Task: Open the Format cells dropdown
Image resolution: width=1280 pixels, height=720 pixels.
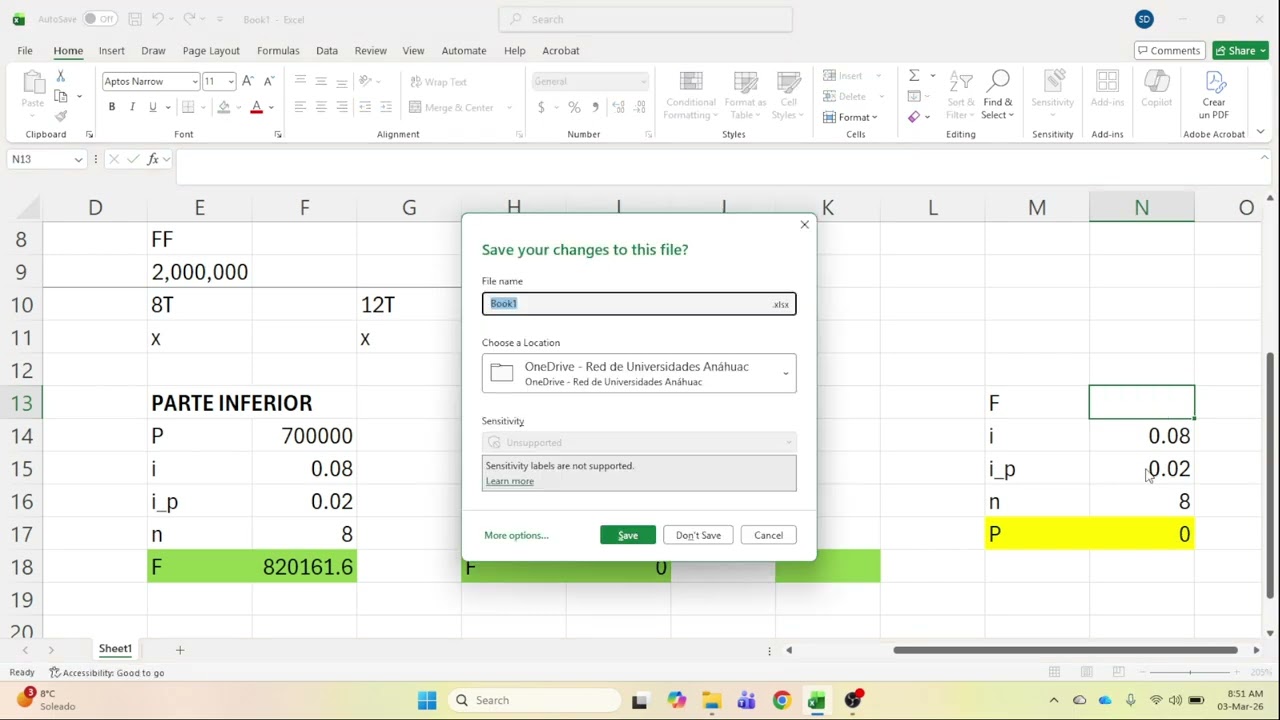Action: pos(851,117)
